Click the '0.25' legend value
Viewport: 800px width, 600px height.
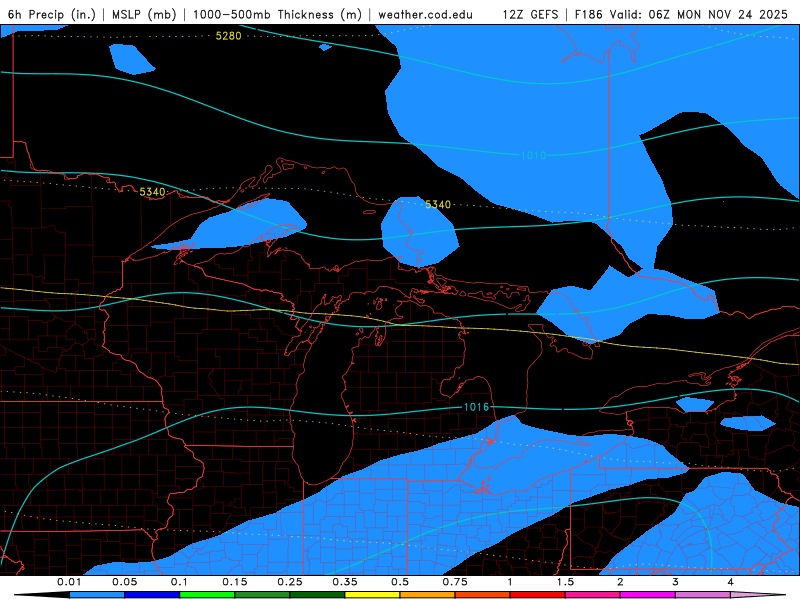click(x=290, y=582)
